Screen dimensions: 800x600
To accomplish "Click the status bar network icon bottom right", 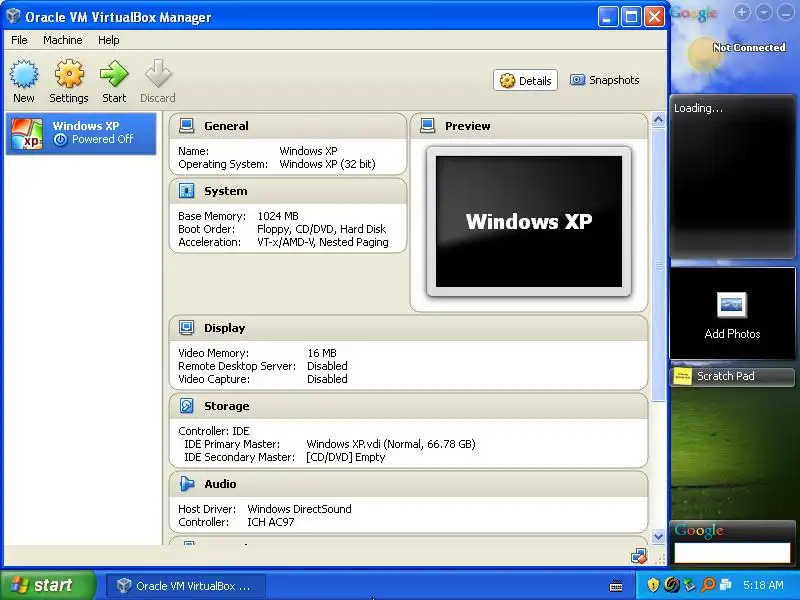I will click(638, 556).
